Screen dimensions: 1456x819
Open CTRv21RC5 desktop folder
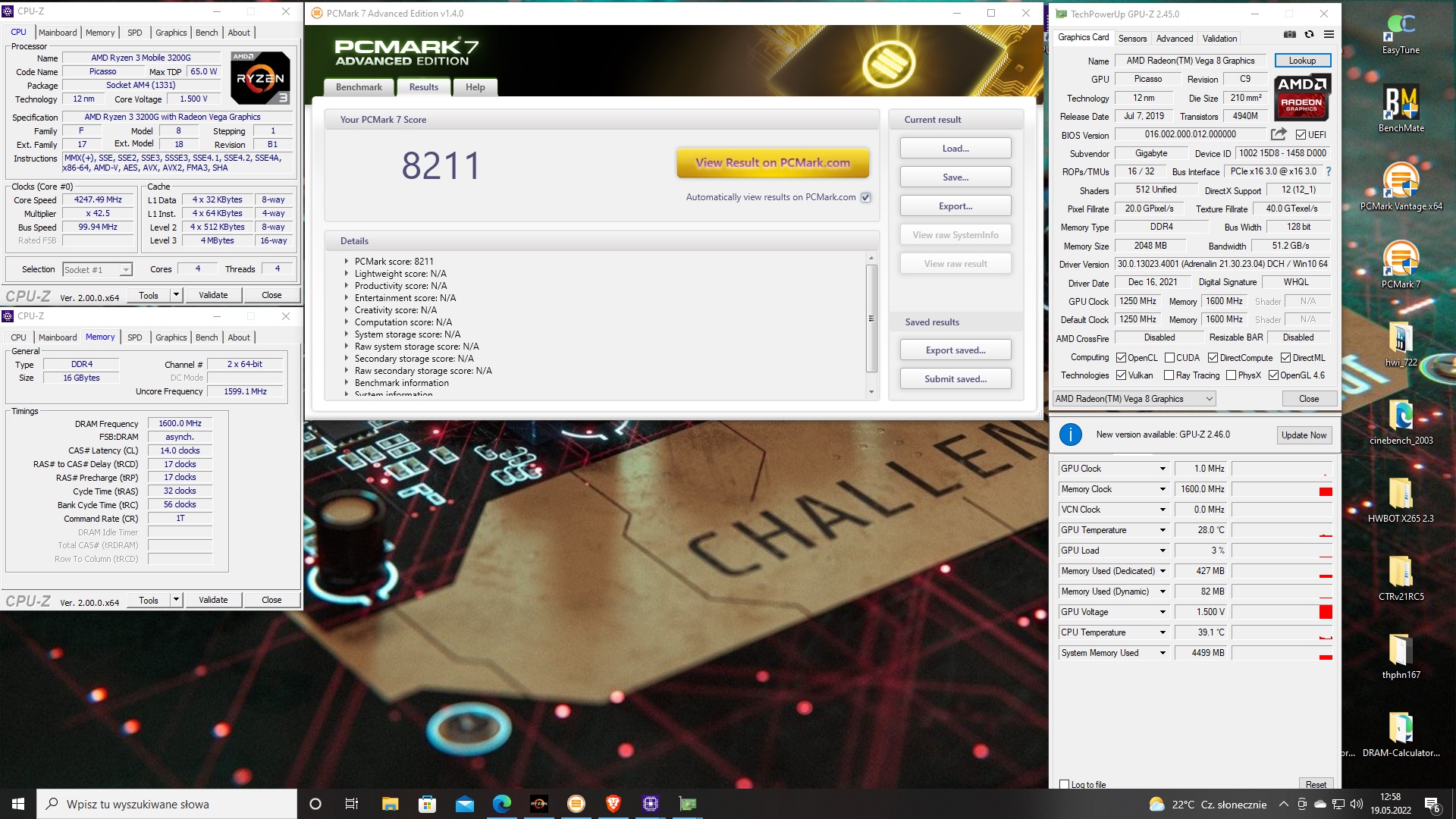tap(1401, 578)
